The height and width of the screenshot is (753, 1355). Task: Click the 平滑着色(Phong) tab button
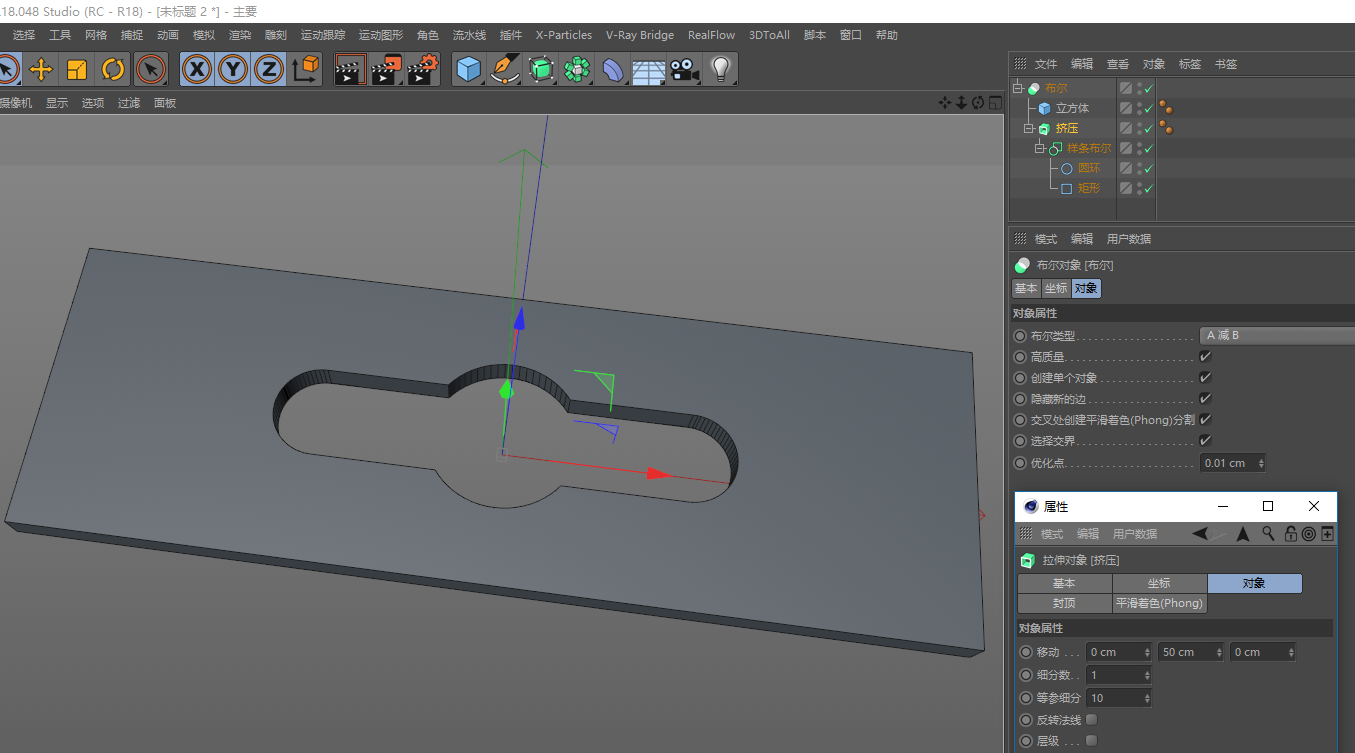coord(1159,603)
